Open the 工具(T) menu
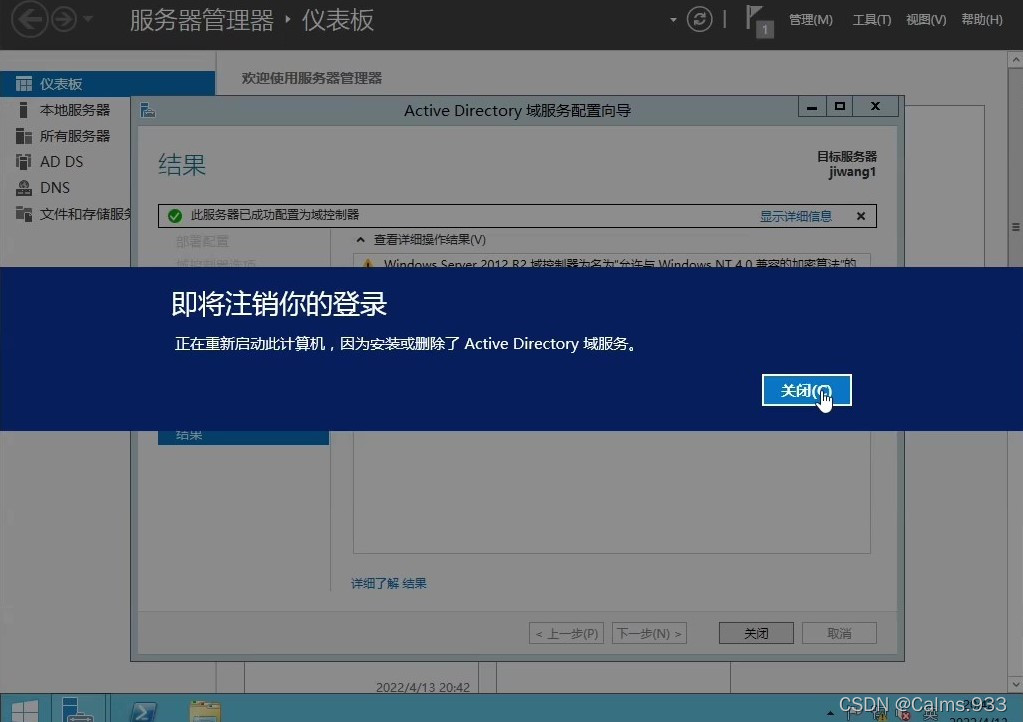 (x=872, y=20)
